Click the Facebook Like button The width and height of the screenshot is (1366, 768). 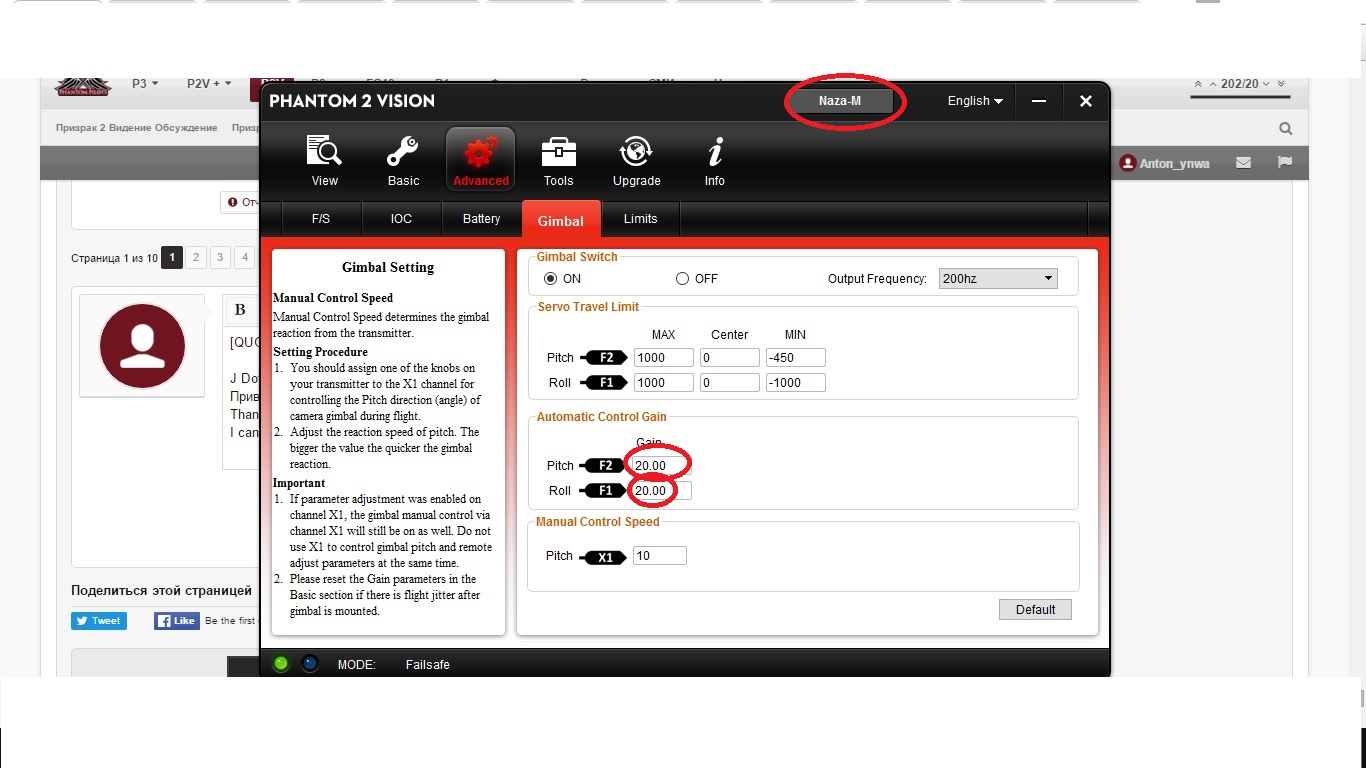(x=176, y=621)
